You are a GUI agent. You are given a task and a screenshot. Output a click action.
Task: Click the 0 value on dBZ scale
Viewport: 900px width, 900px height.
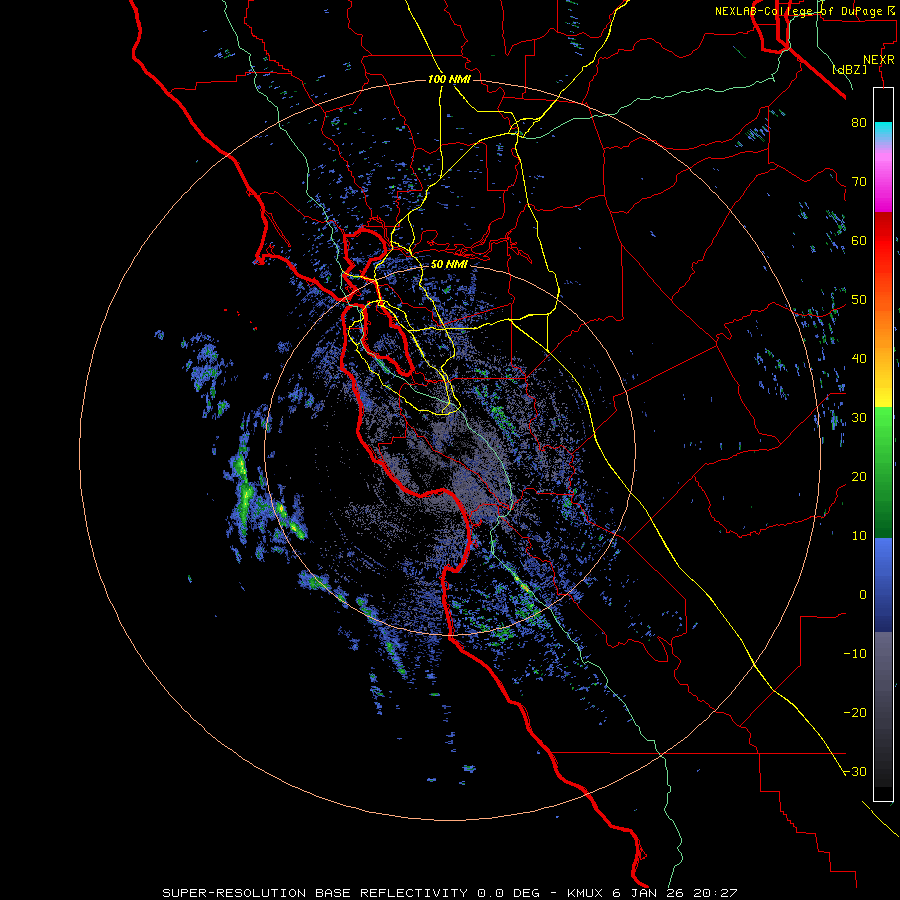click(863, 595)
